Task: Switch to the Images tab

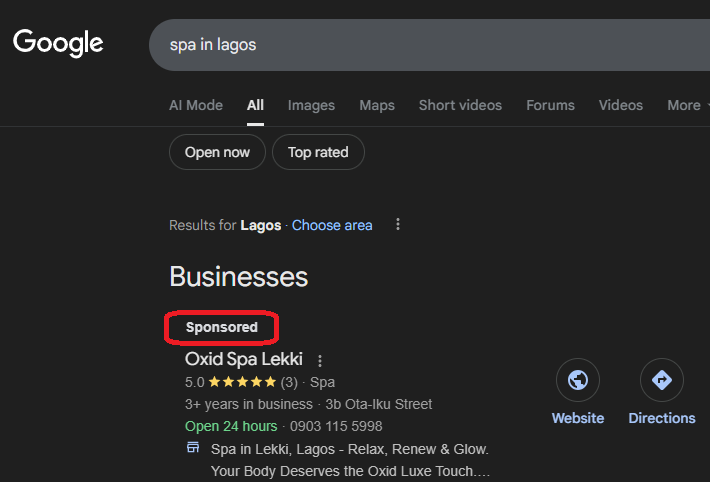Action: click(311, 105)
